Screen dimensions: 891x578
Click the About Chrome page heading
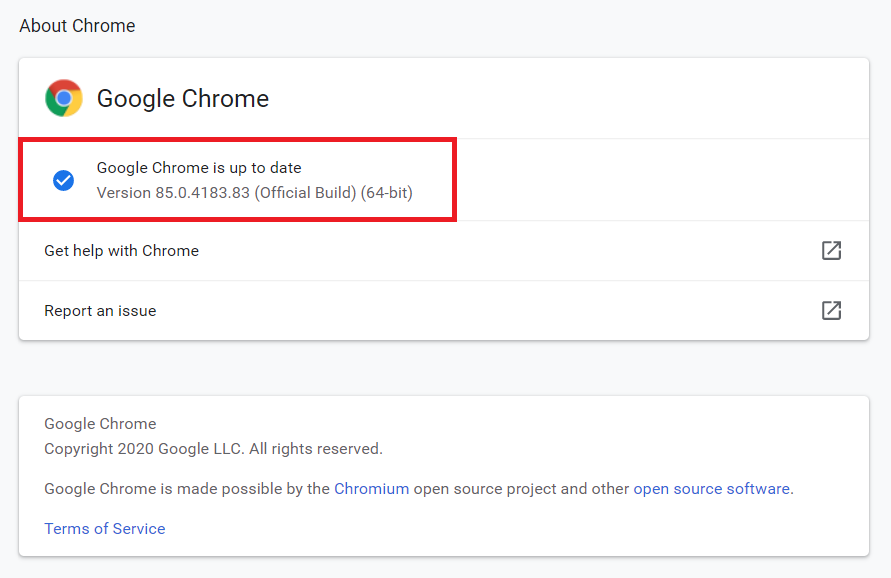77,26
